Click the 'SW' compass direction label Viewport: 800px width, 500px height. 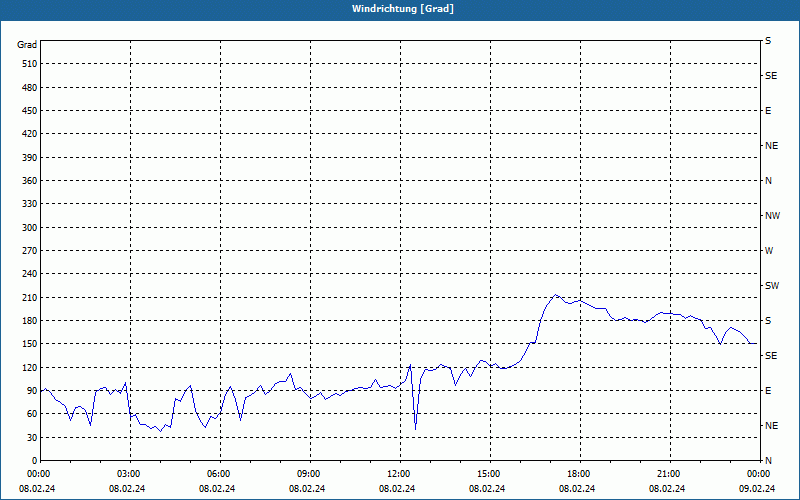pos(772,286)
